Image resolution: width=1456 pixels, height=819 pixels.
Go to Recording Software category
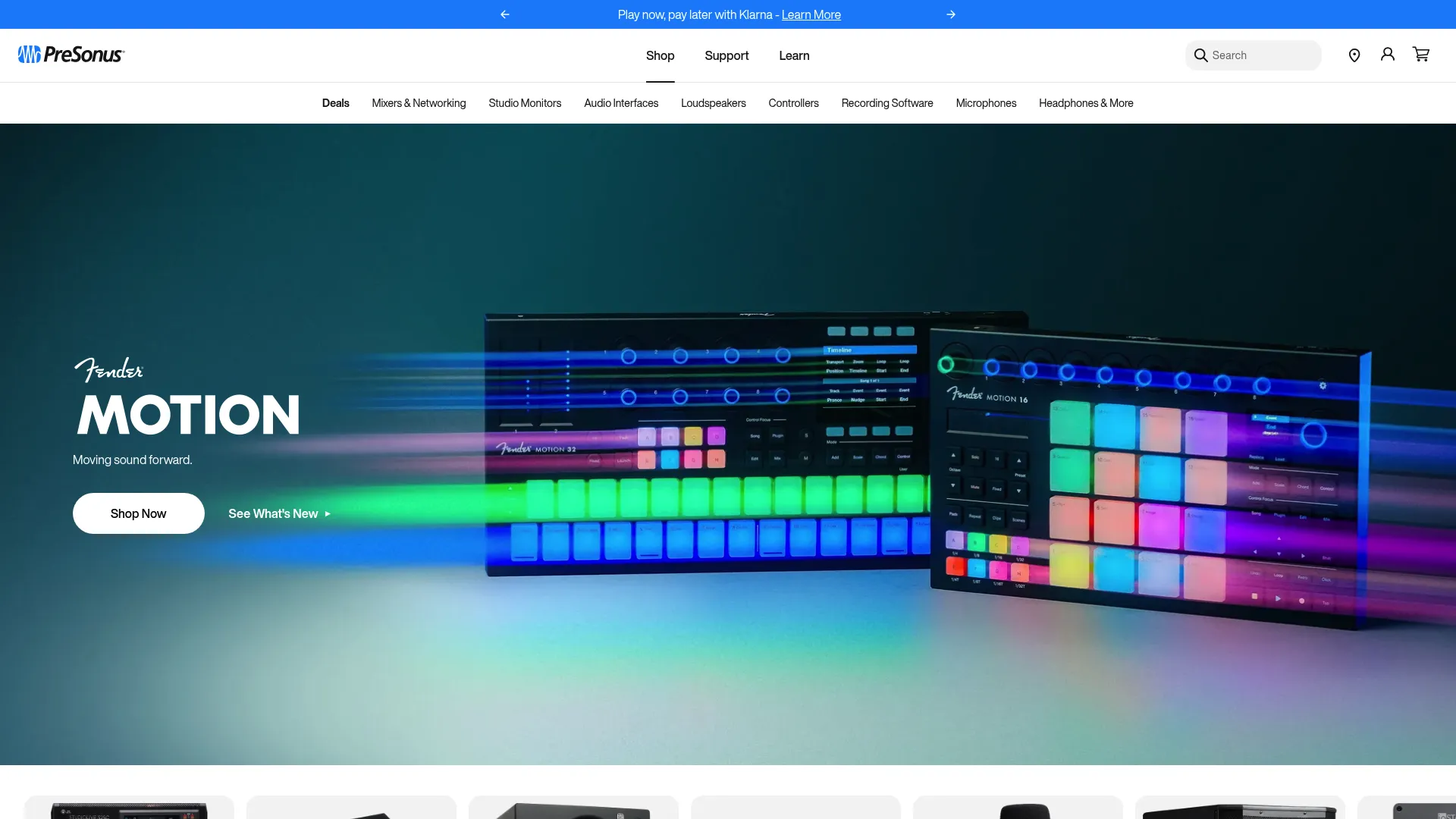(887, 103)
